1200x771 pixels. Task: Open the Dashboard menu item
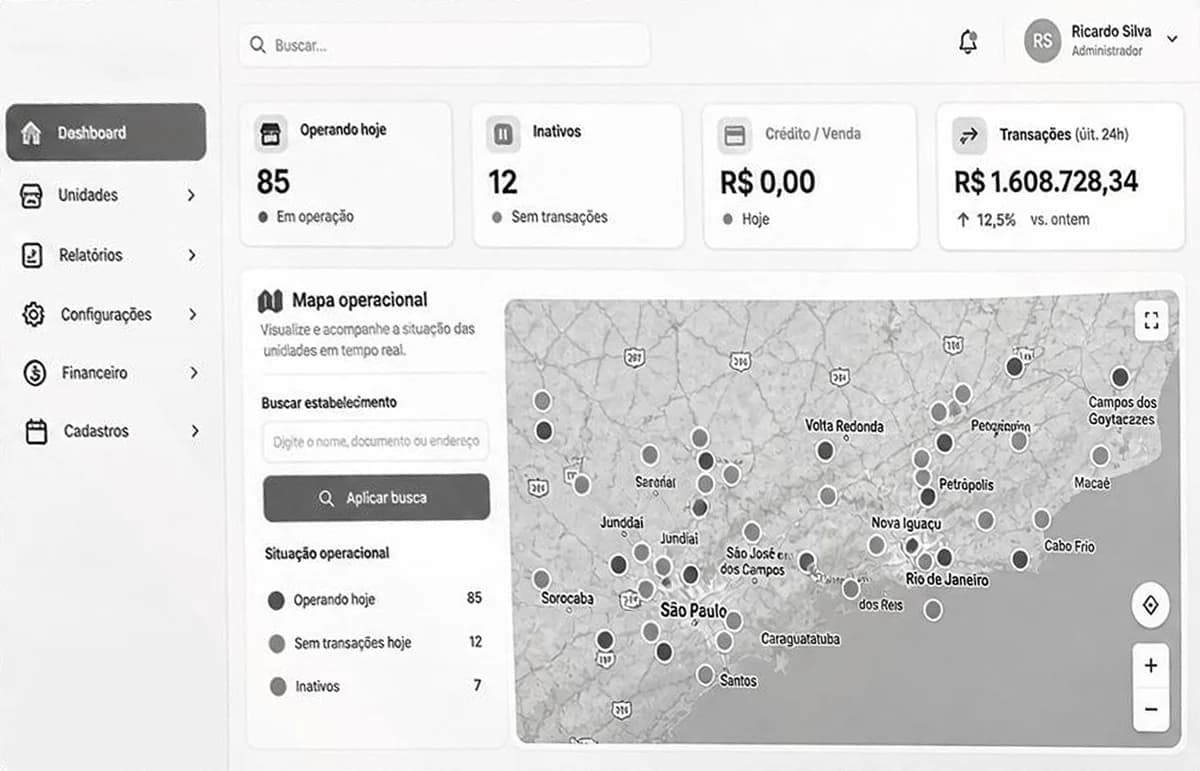pyautogui.click(x=106, y=132)
